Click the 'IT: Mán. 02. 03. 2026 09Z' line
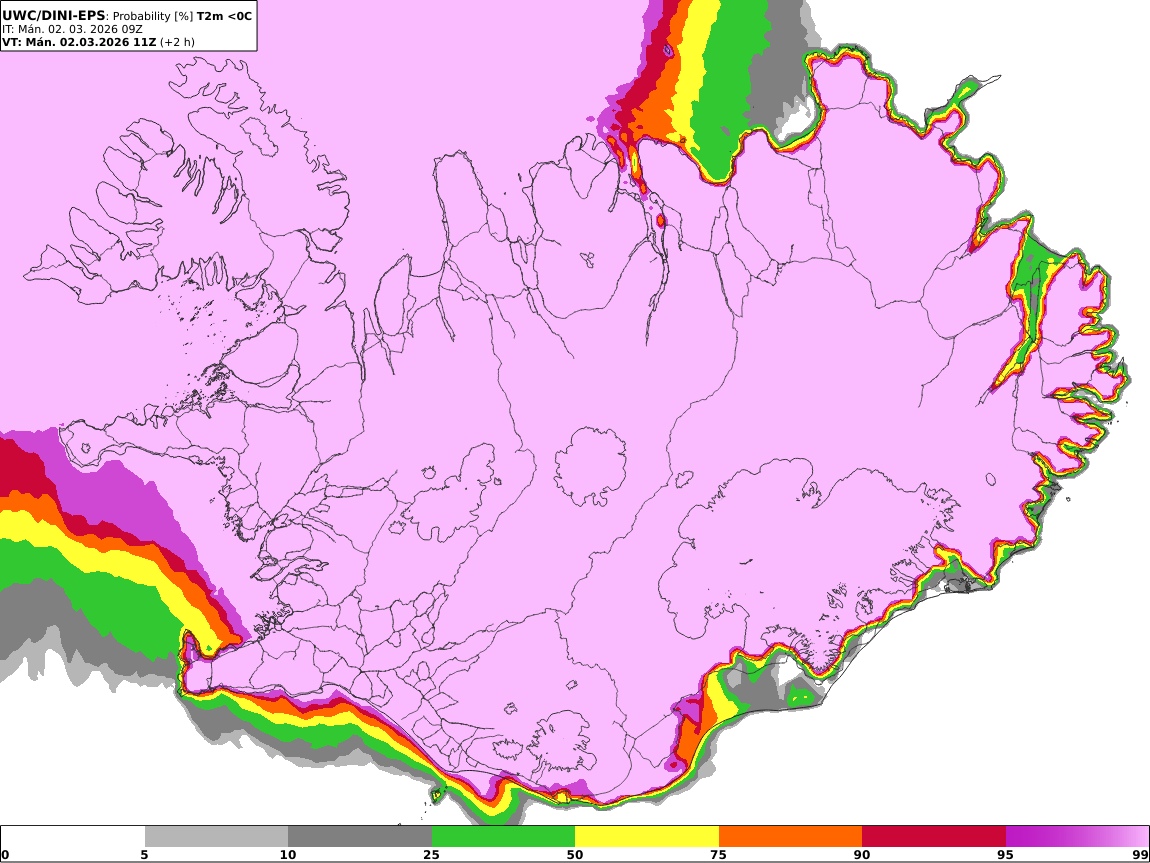 72,29
